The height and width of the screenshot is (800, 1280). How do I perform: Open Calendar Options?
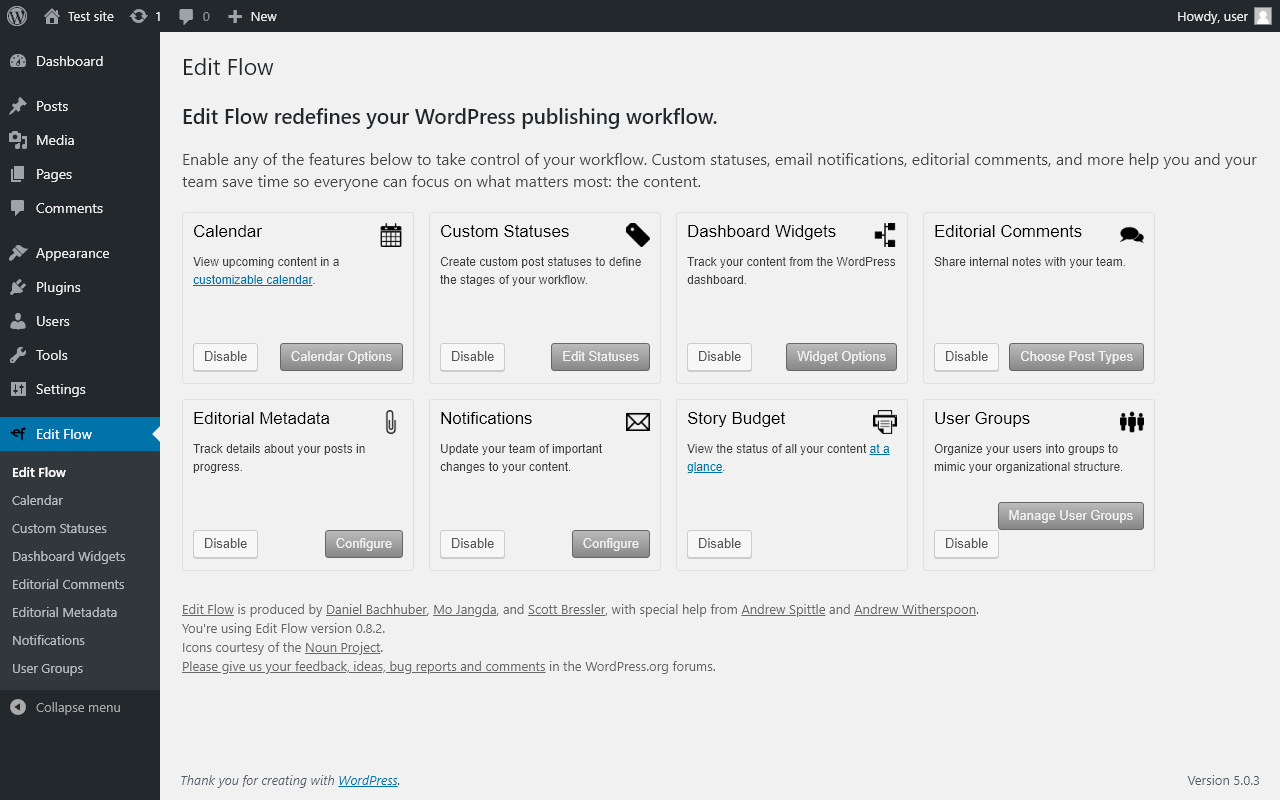click(341, 357)
